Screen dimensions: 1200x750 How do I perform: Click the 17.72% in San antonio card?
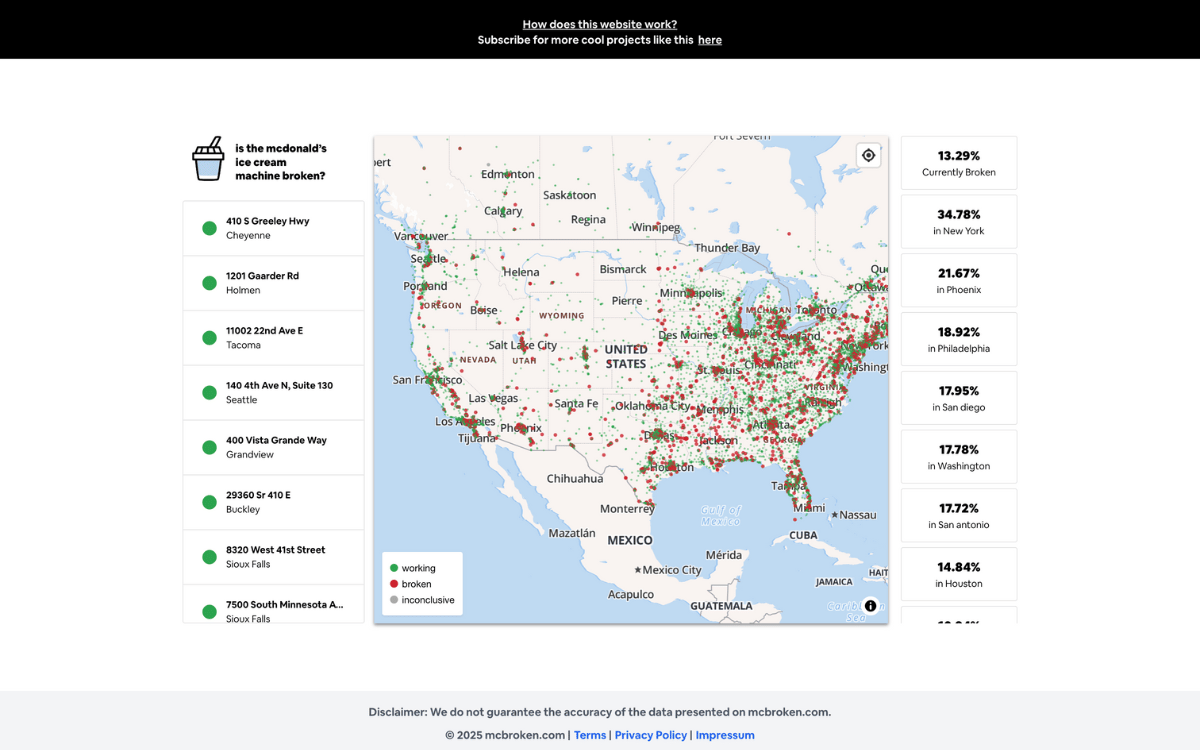[x=959, y=515]
